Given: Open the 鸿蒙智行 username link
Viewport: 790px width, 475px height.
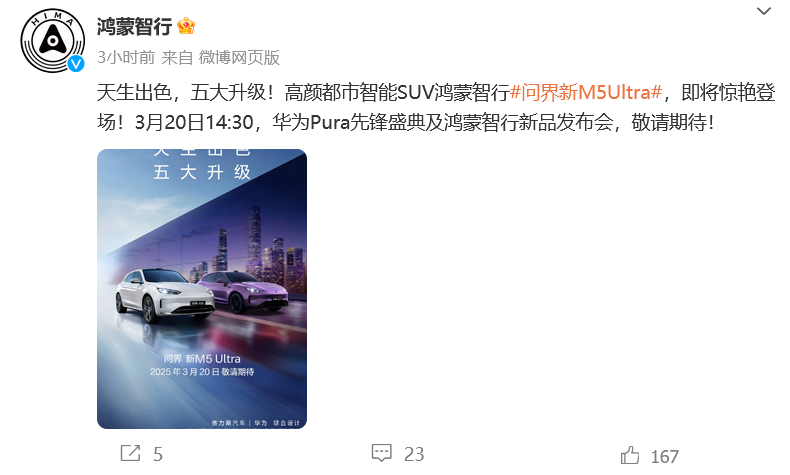Looking at the screenshot, I should click(134, 26).
